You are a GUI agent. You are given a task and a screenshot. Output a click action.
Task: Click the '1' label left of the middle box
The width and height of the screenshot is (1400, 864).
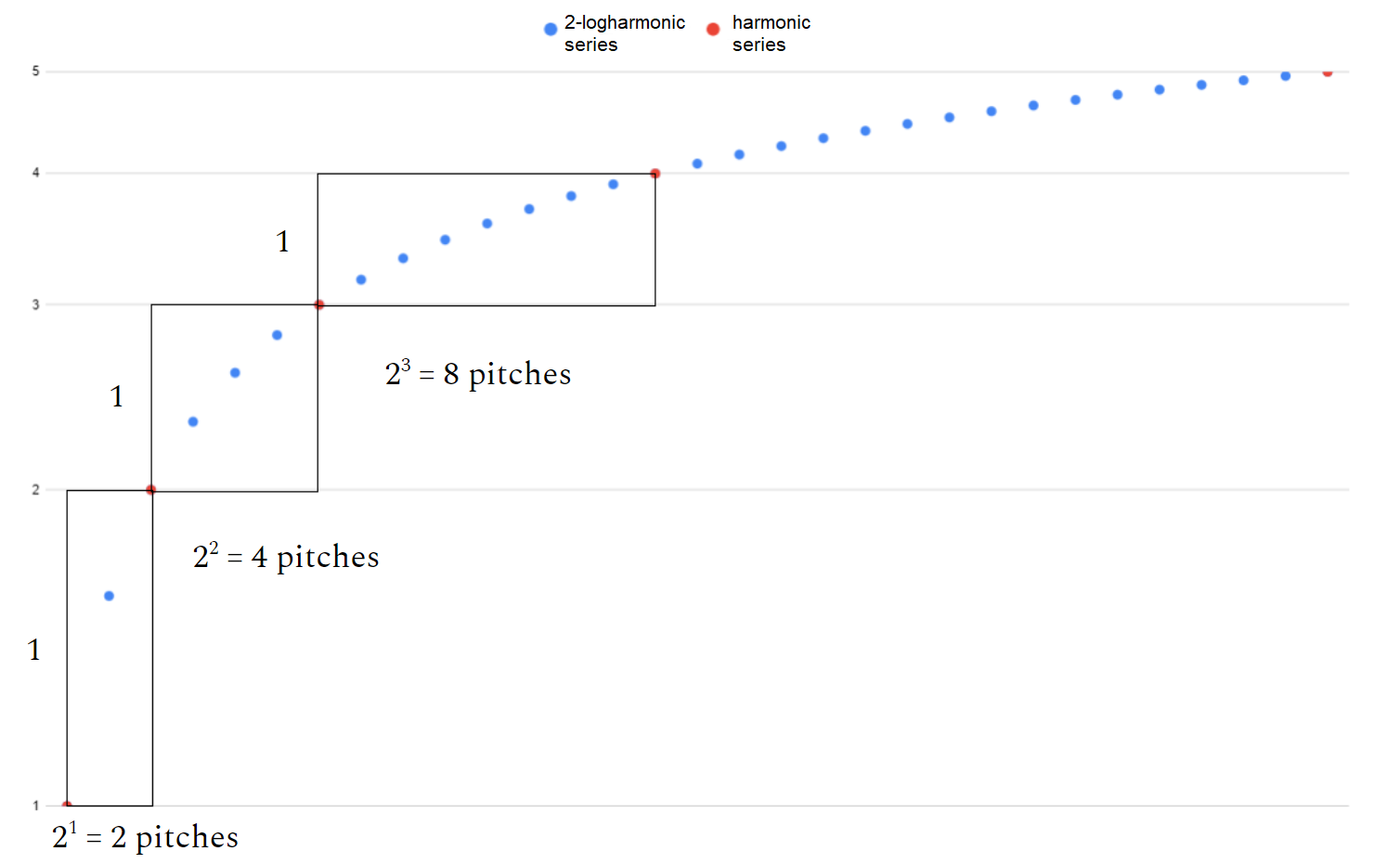(117, 396)
